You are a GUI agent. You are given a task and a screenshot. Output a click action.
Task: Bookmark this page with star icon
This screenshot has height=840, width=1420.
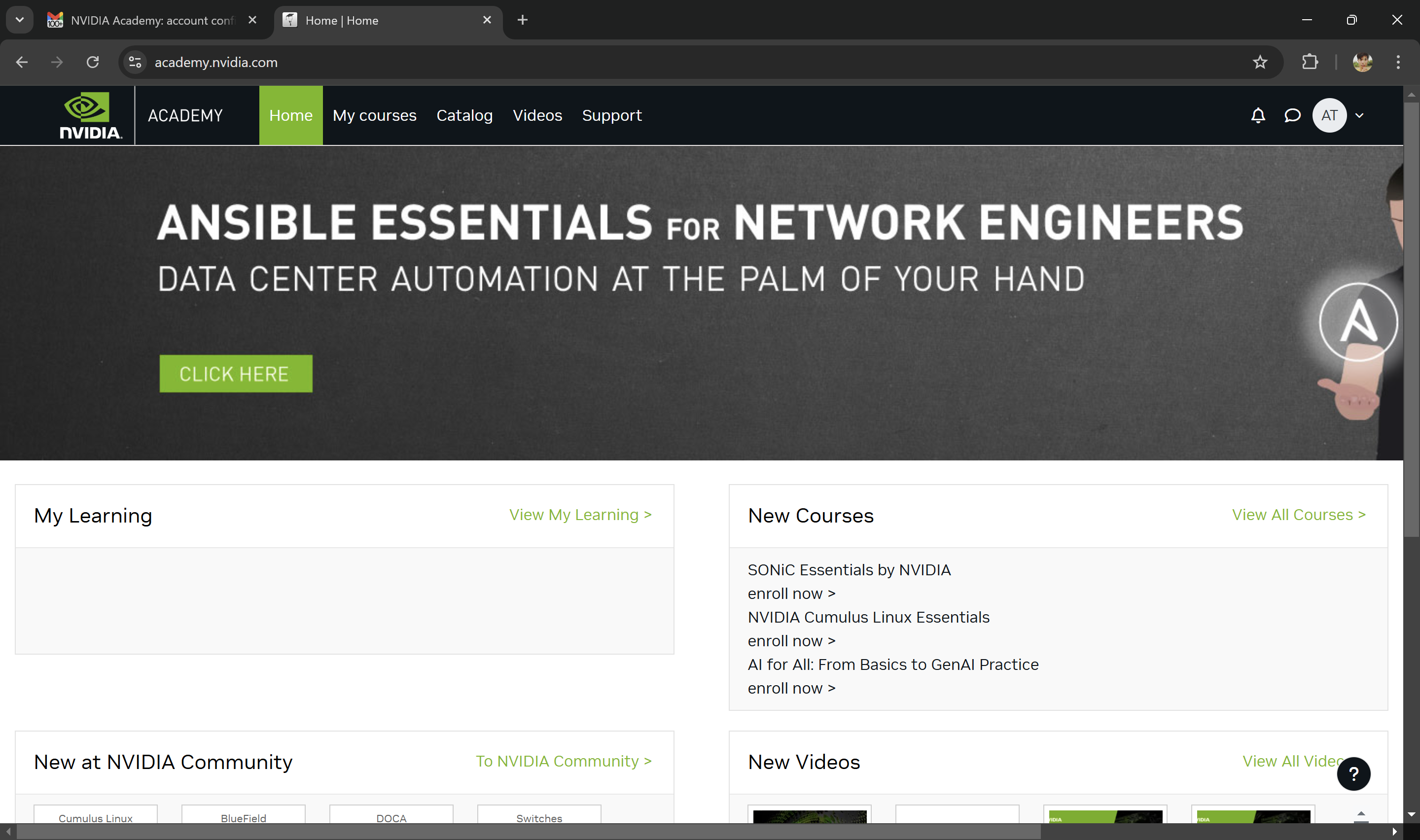point(1260,62)
